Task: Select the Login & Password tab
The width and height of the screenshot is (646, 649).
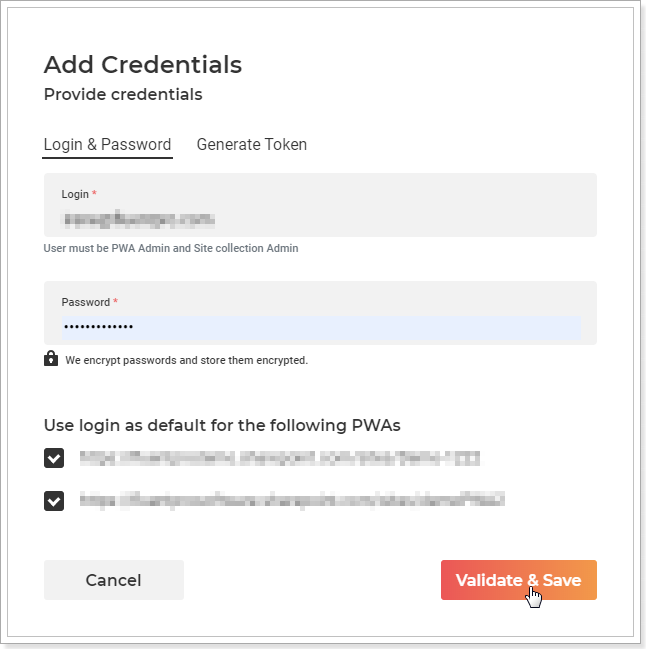Action: pyautogui.click(x=107, y=144)
